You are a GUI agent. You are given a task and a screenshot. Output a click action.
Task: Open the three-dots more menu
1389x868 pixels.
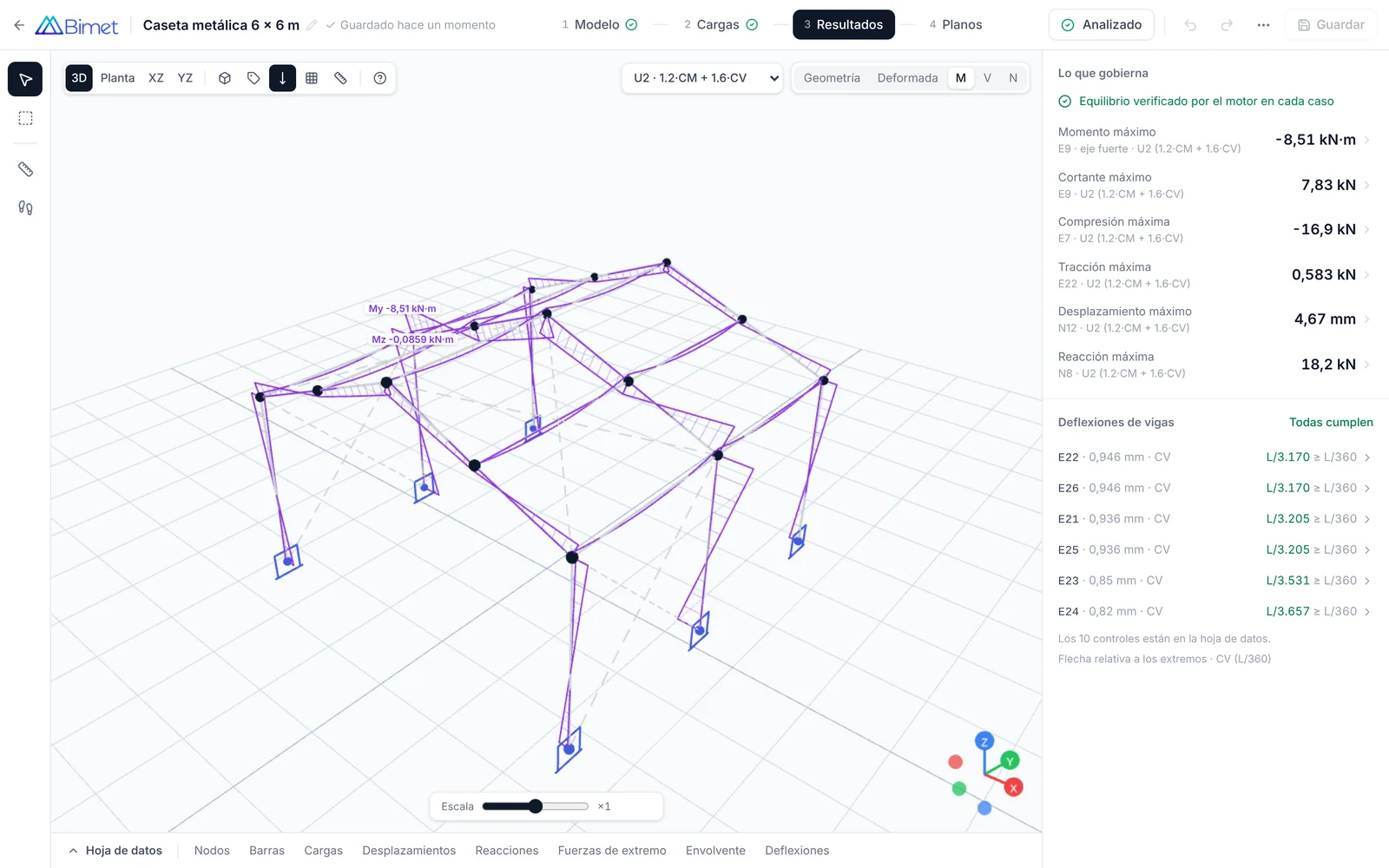pos(1263,25)
